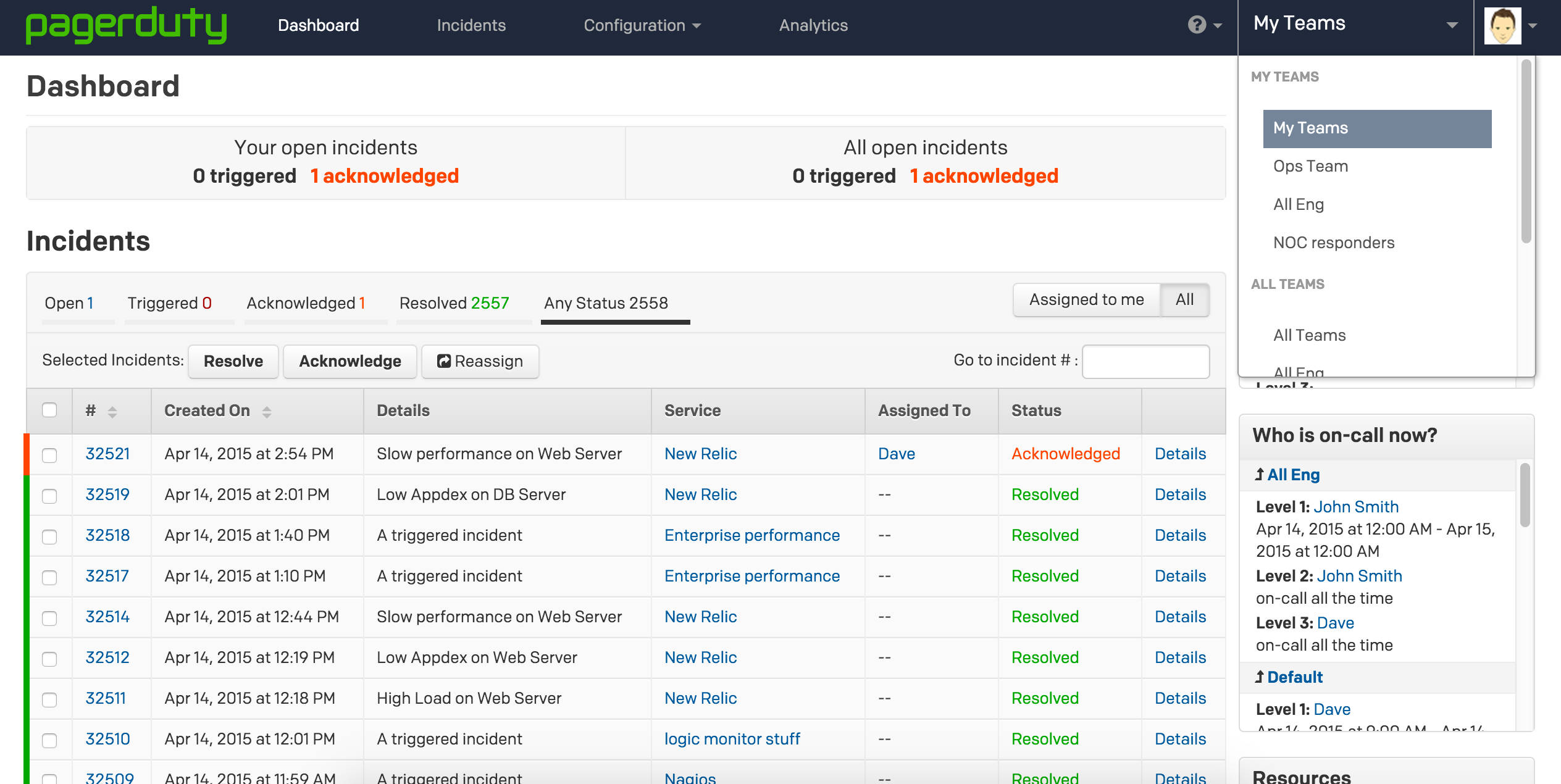
Task: Check the select-all incidents checkbox
Action: 49,411
